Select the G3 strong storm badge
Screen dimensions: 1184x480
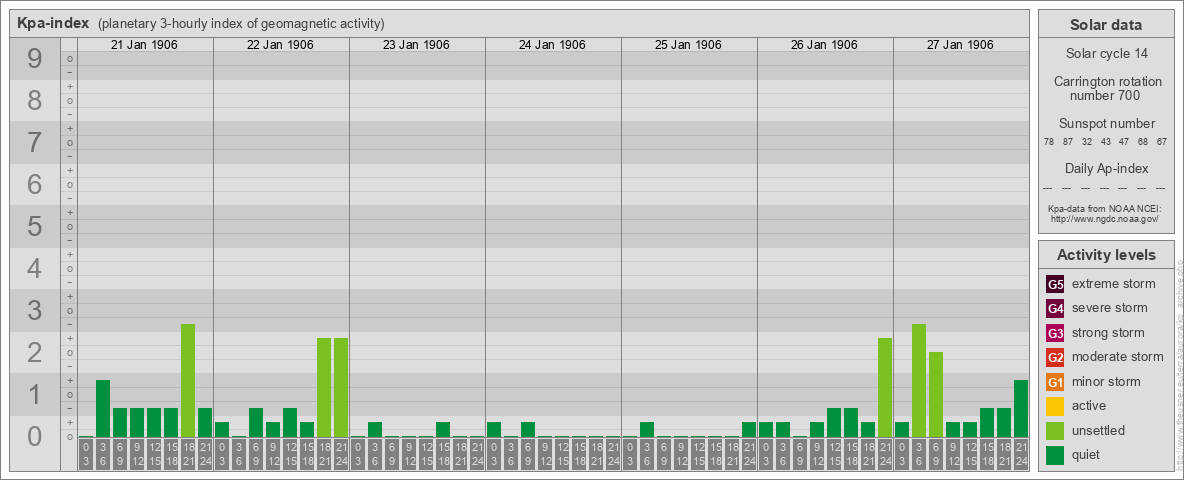pos(1055,333)
